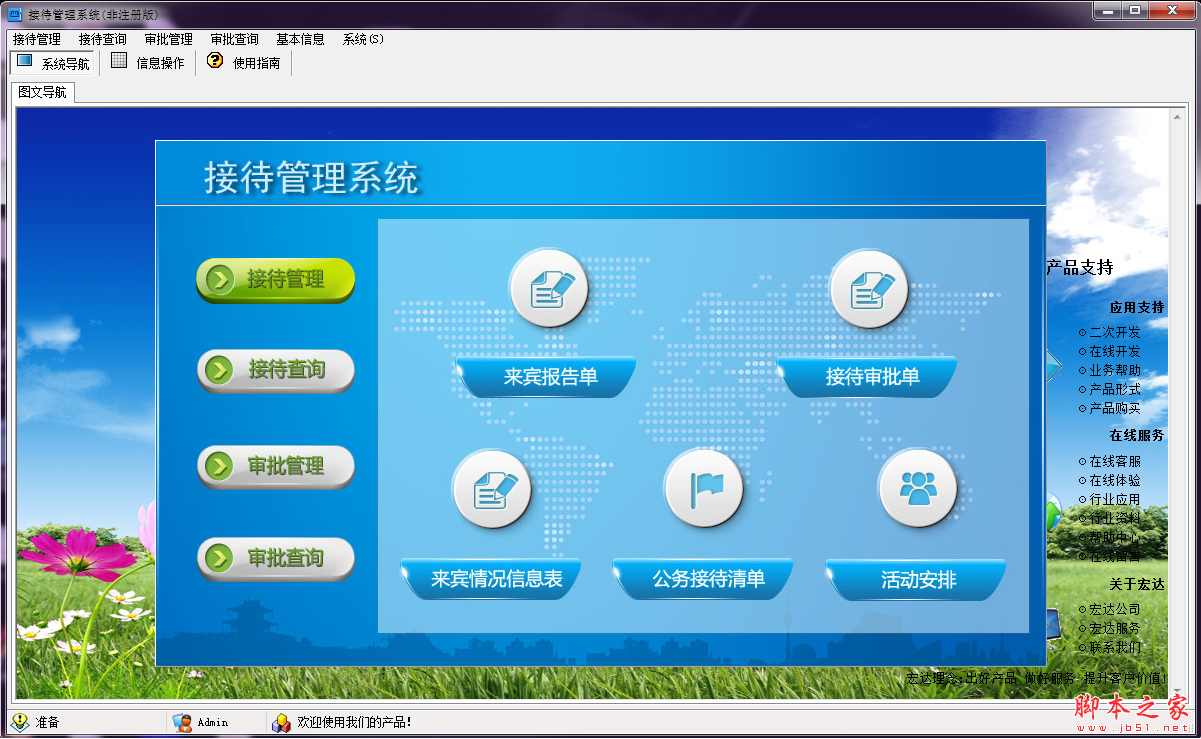Open the 来宾情况信息表 info sheet icon
This screenshot has width=1201, height=739.
492,488
